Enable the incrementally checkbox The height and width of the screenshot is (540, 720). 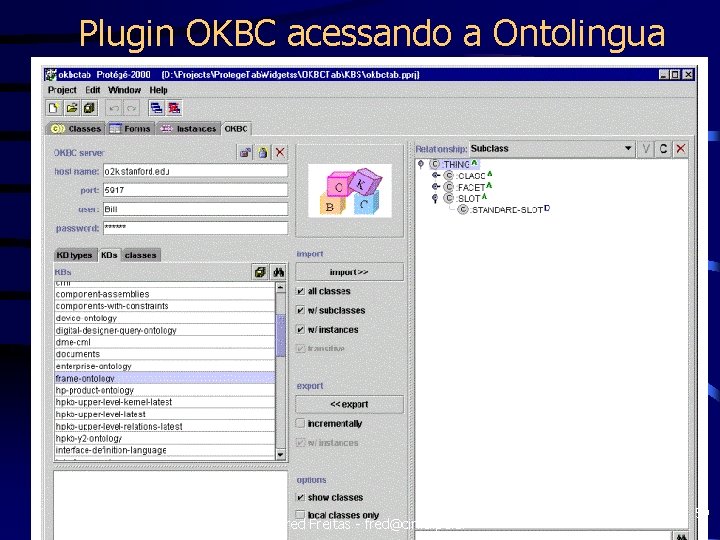(300, 423)
